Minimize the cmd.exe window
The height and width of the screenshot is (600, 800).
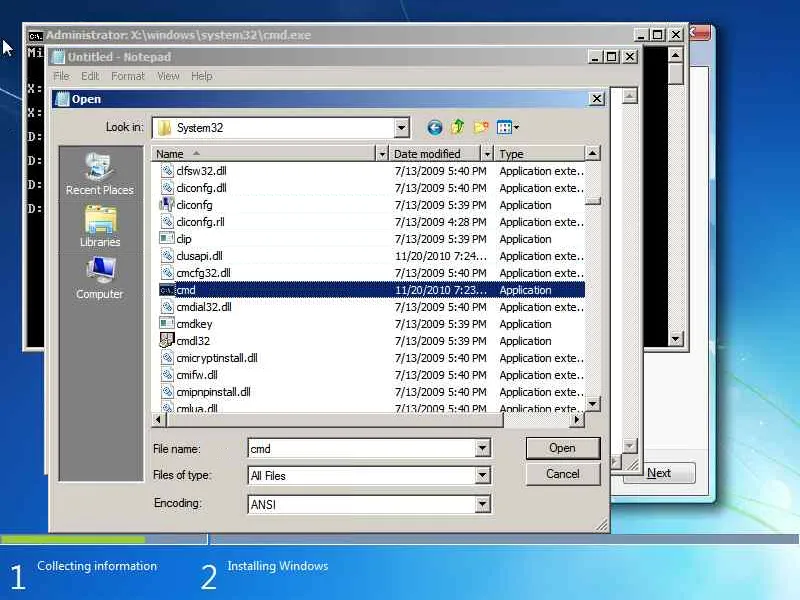coord(640,35)
